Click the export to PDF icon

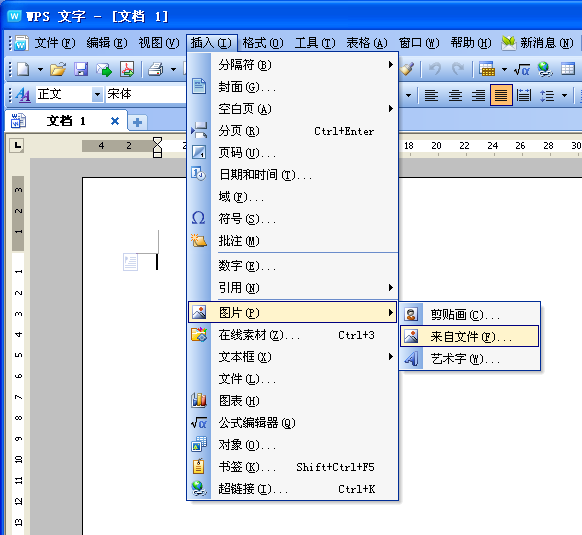point(127,69)
